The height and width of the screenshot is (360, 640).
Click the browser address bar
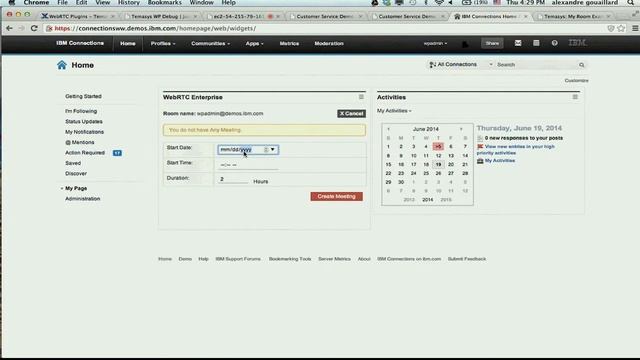(x=327, y=28)
